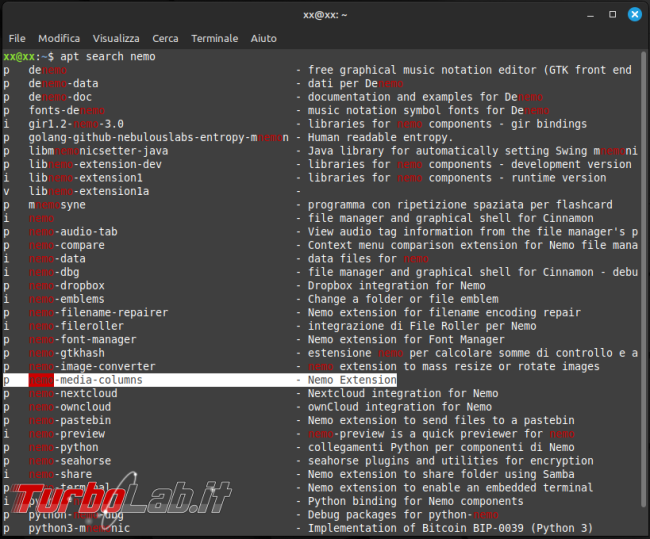Click the 'libnemo-extension-dev' package name
This screenshot has width=650, height=539.
tap(95, 164)
